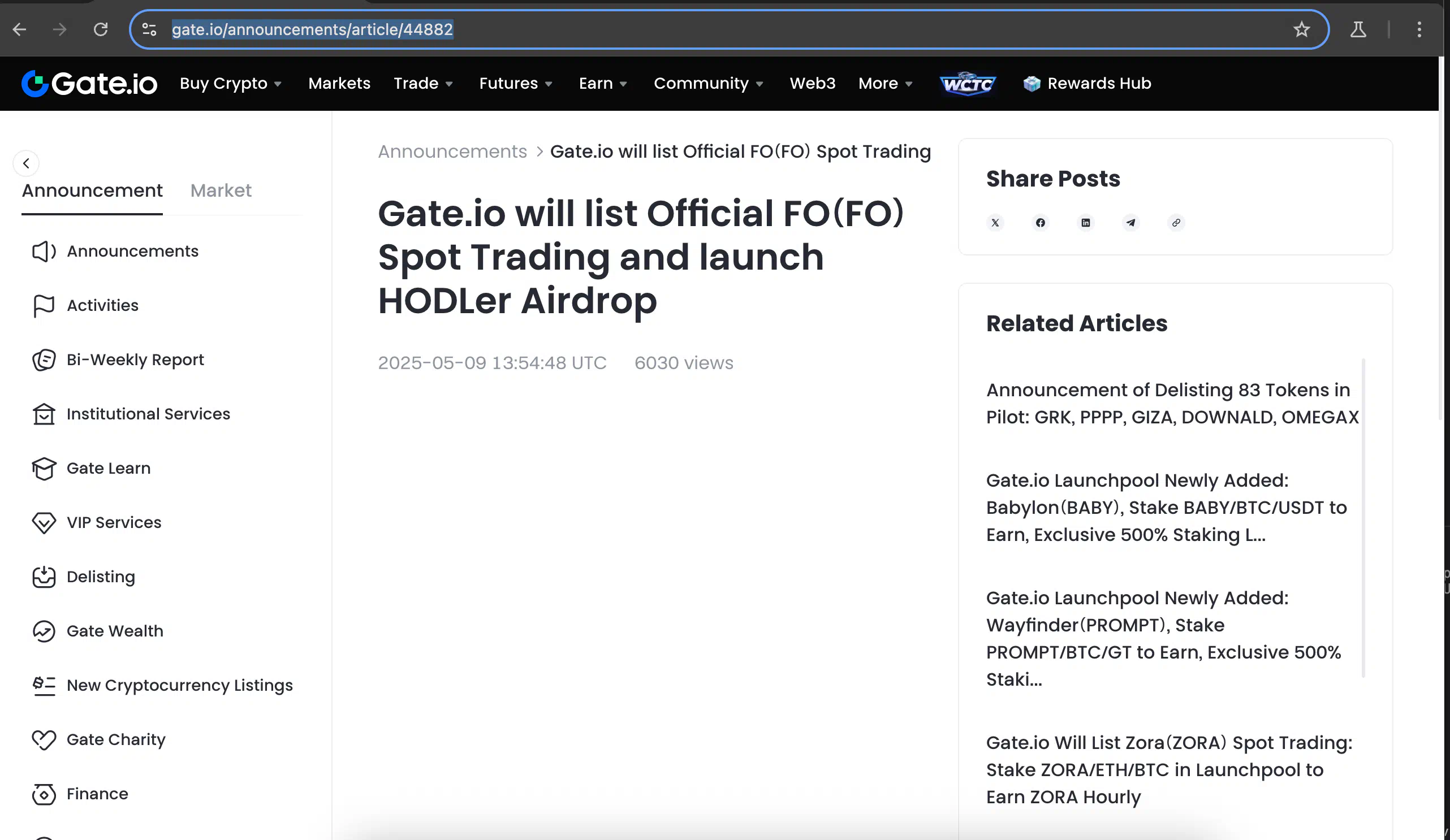1450x840 pixels.
Task: Click the URL address bar field
Action: point(728,29)
